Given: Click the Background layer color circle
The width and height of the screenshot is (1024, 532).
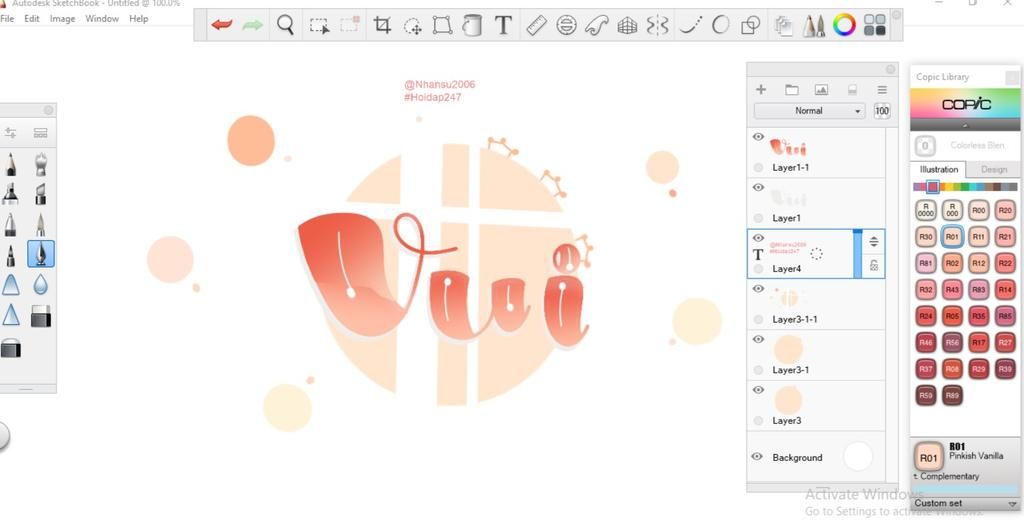Looking at the screenshot, I should tap(857, 457).
